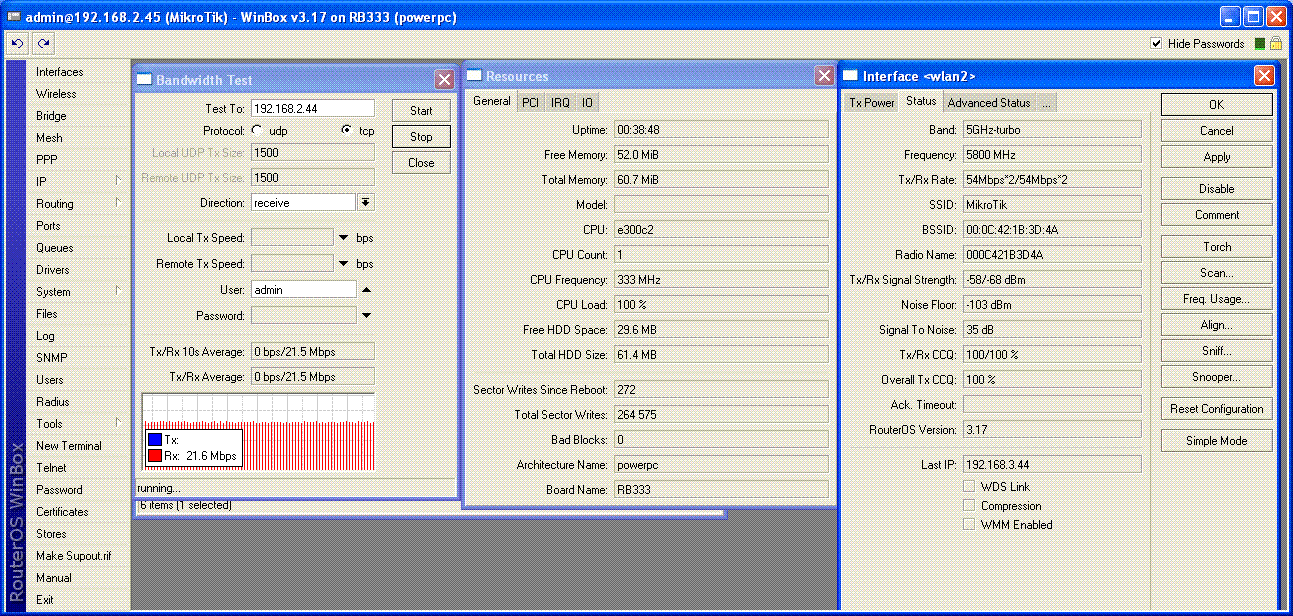Switch to the IRQ tab in Resources

coord(560,102)
